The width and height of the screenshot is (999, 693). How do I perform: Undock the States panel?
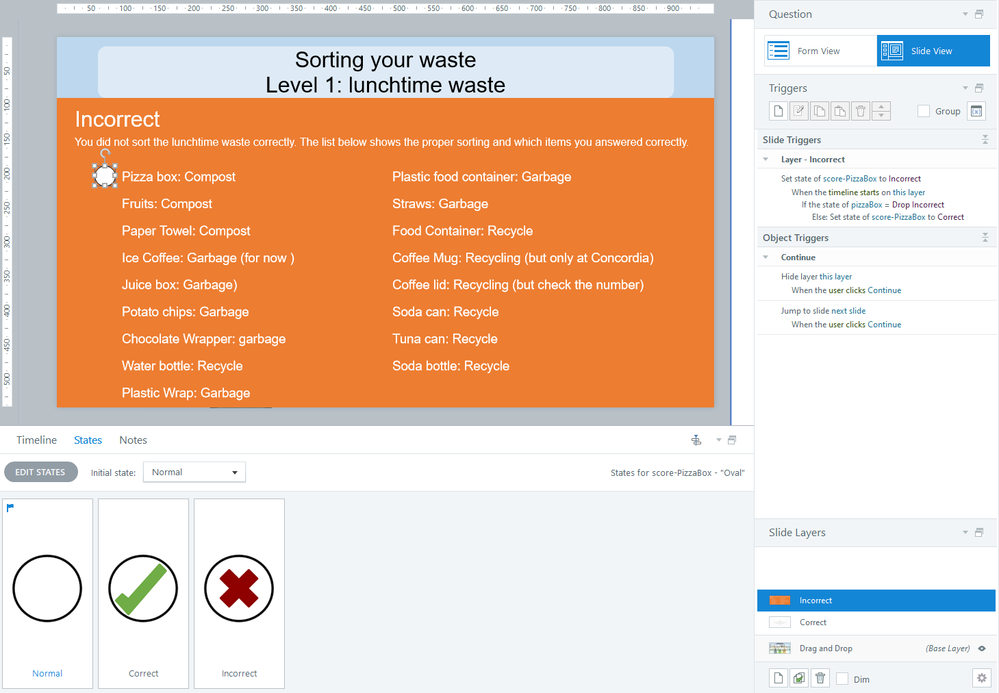pos(732,440)
